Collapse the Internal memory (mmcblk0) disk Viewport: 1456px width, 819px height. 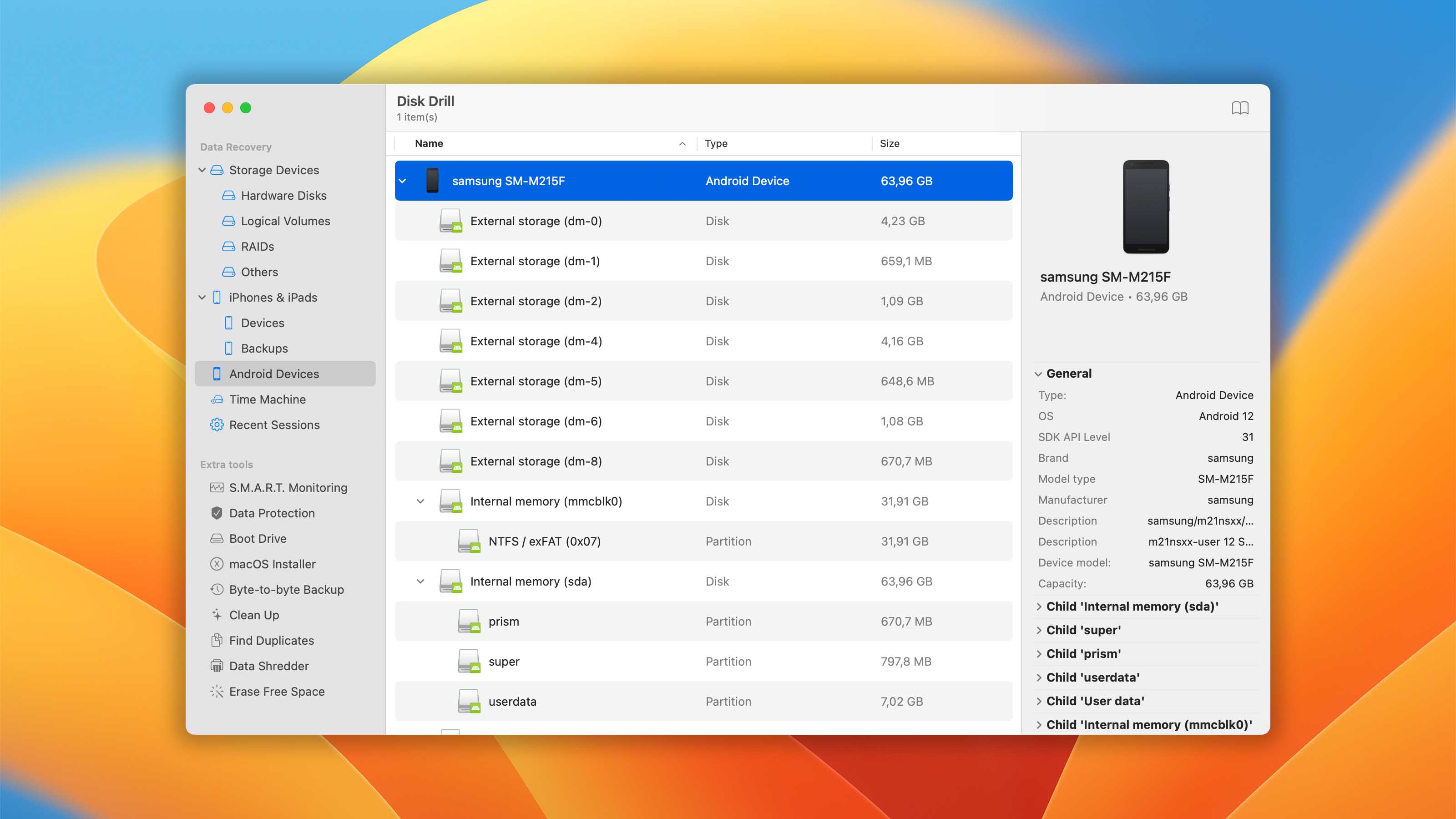click(x=420, y=501)
